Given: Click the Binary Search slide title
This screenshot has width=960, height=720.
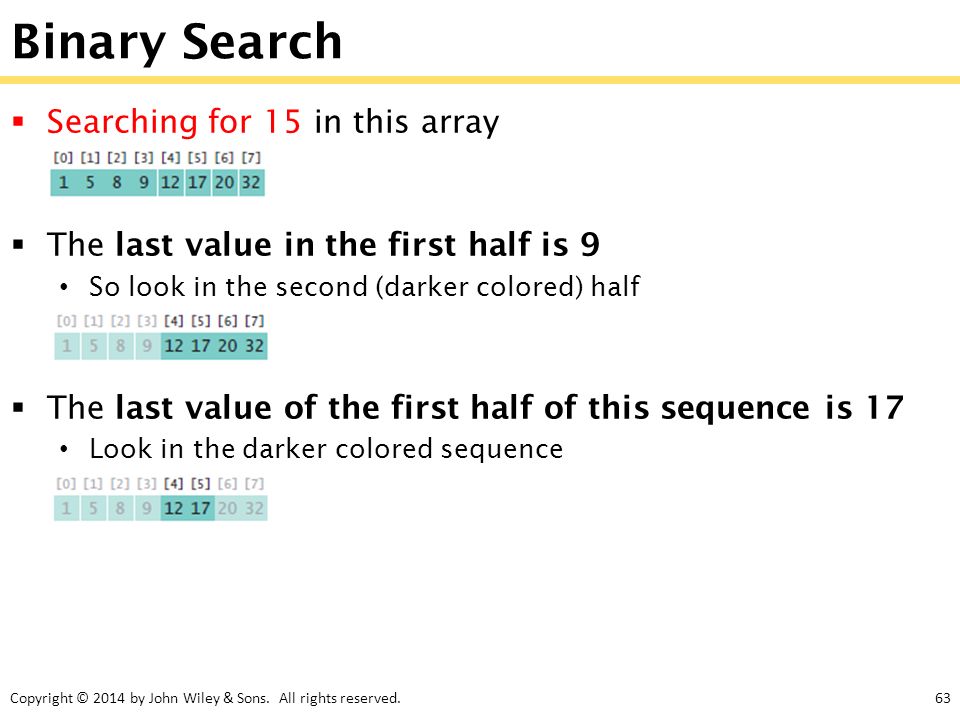Looking at the screenshot, I should (x=177, y=42).
